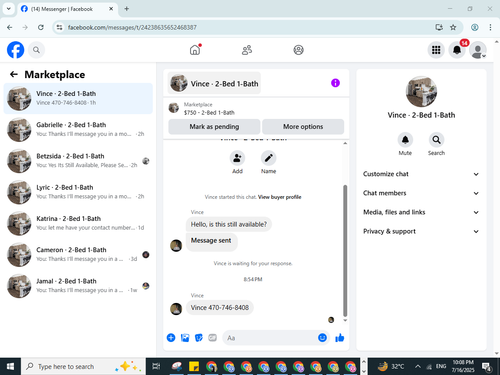
Task: Search within the conversation
Action: (436, 140)
